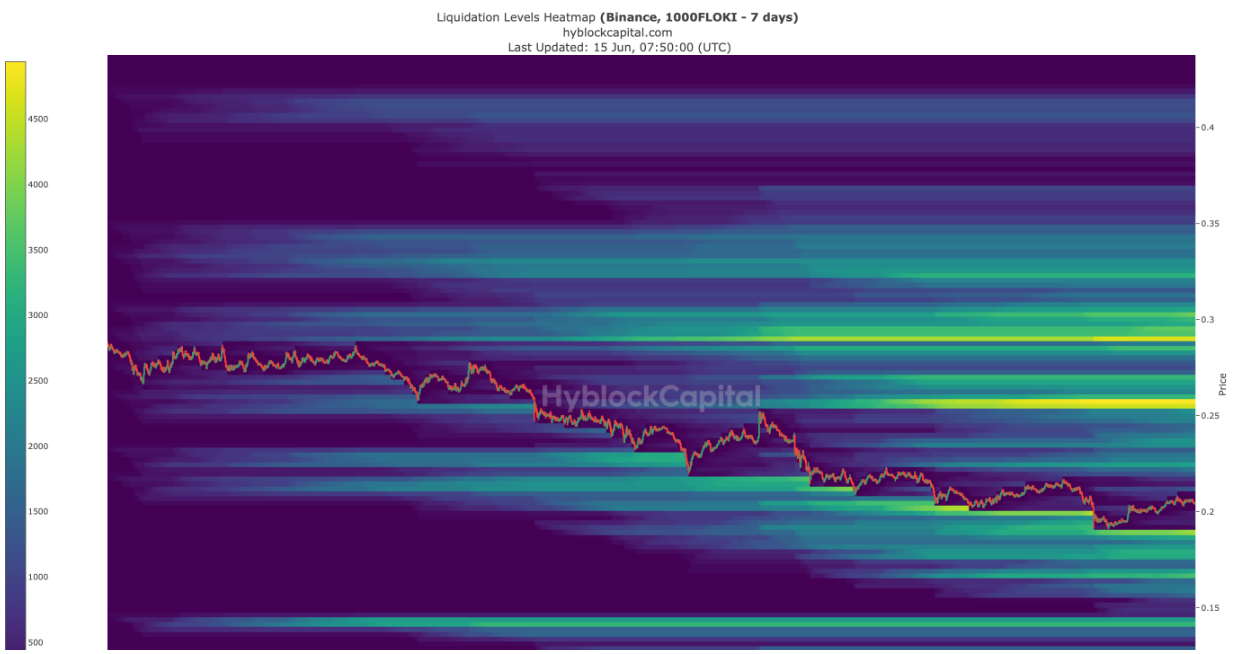Click the 3000 label on the color scale
Image resolution: width=1240 pixels, height=654 pixels.
click(x=38, y=315)
